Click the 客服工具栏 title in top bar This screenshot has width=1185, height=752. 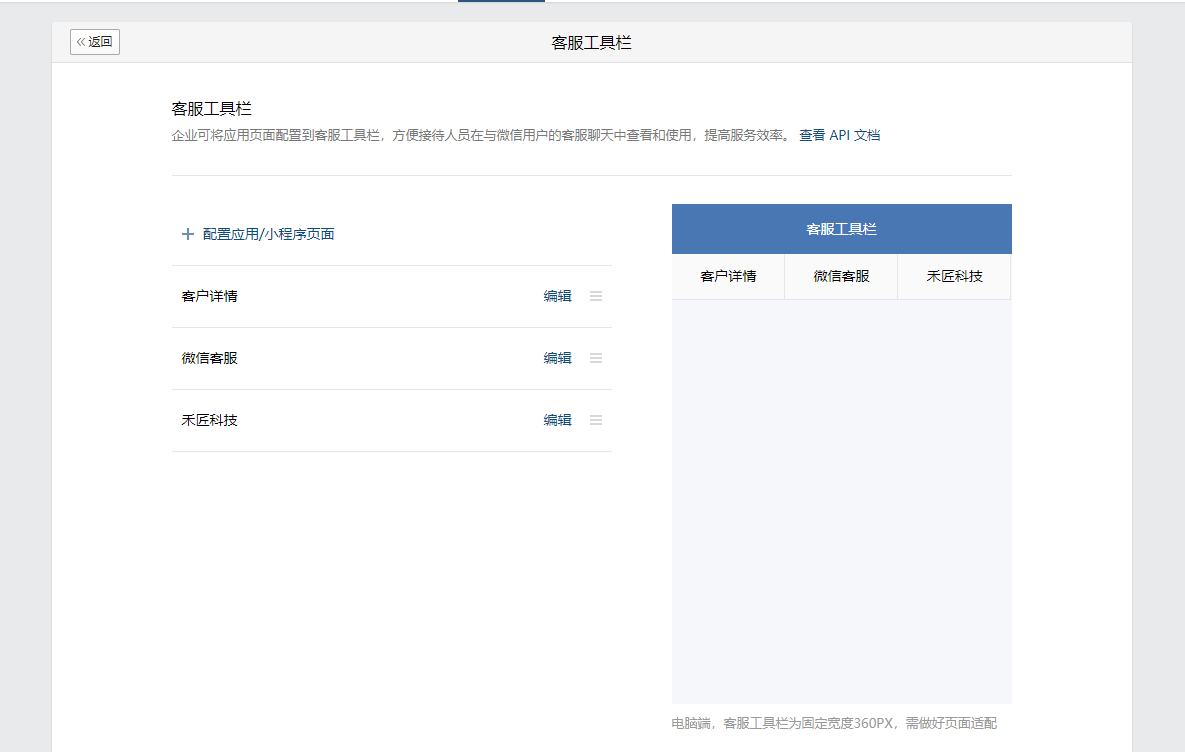tap(591, 43)
